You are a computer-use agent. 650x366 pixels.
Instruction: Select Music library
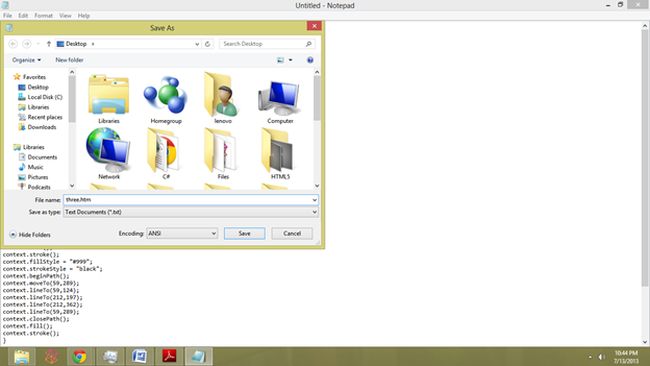31,167
